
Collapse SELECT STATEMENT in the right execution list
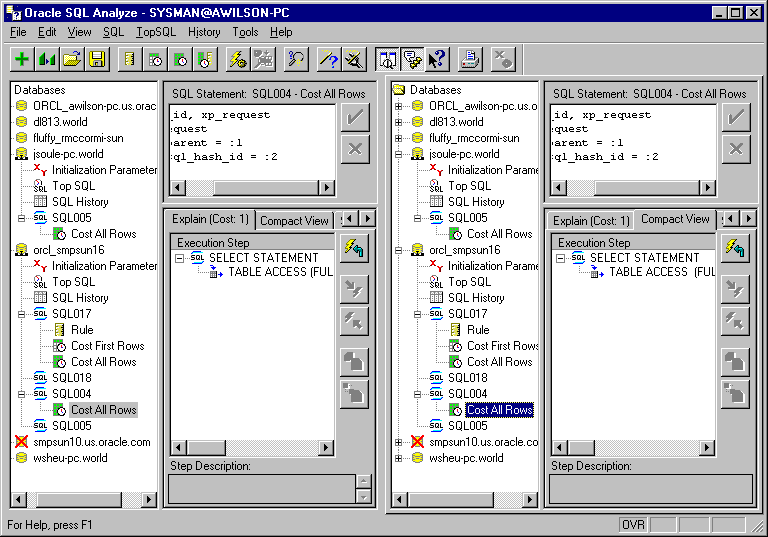[561, 258]
